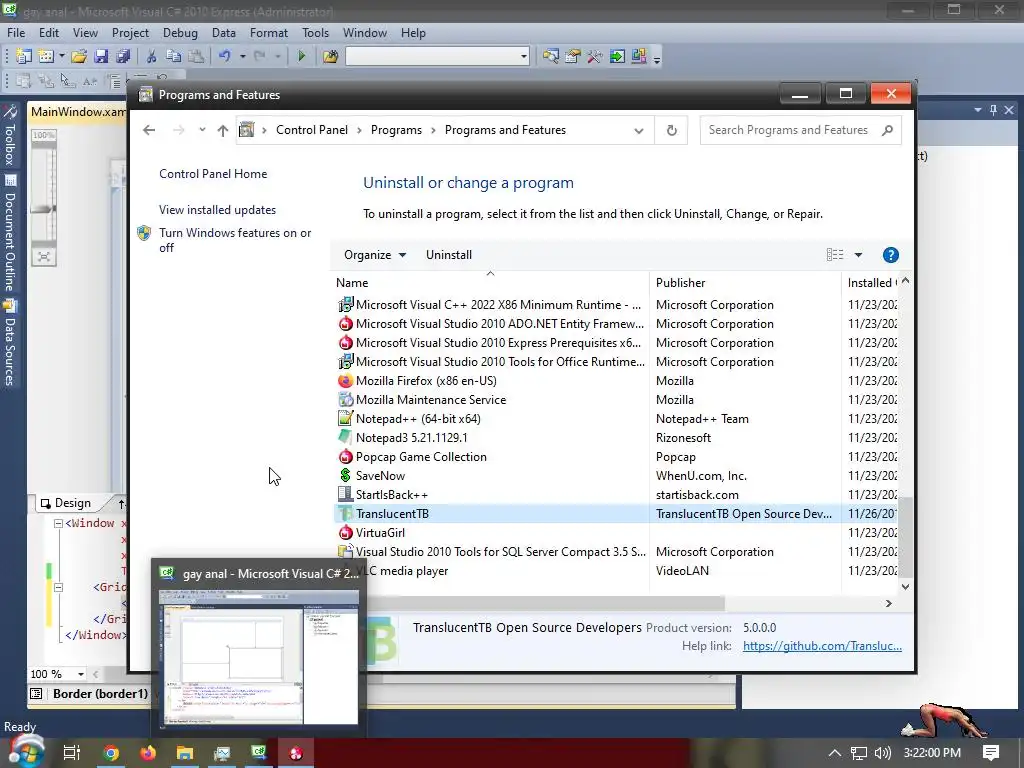Open the Format menu
1024x768 pixels.
268,33
